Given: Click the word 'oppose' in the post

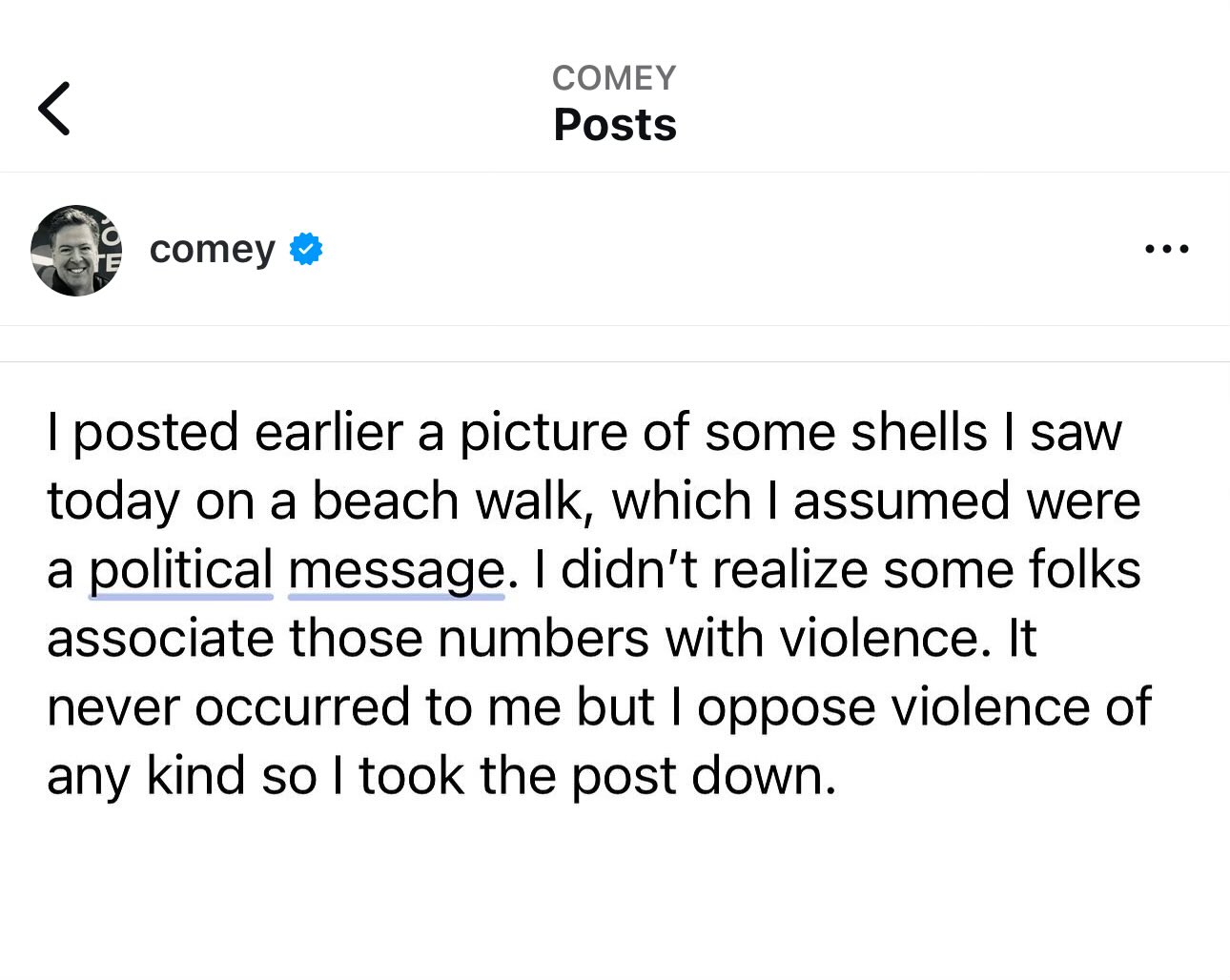Looking at the screenshot, I should click(786, 707).
